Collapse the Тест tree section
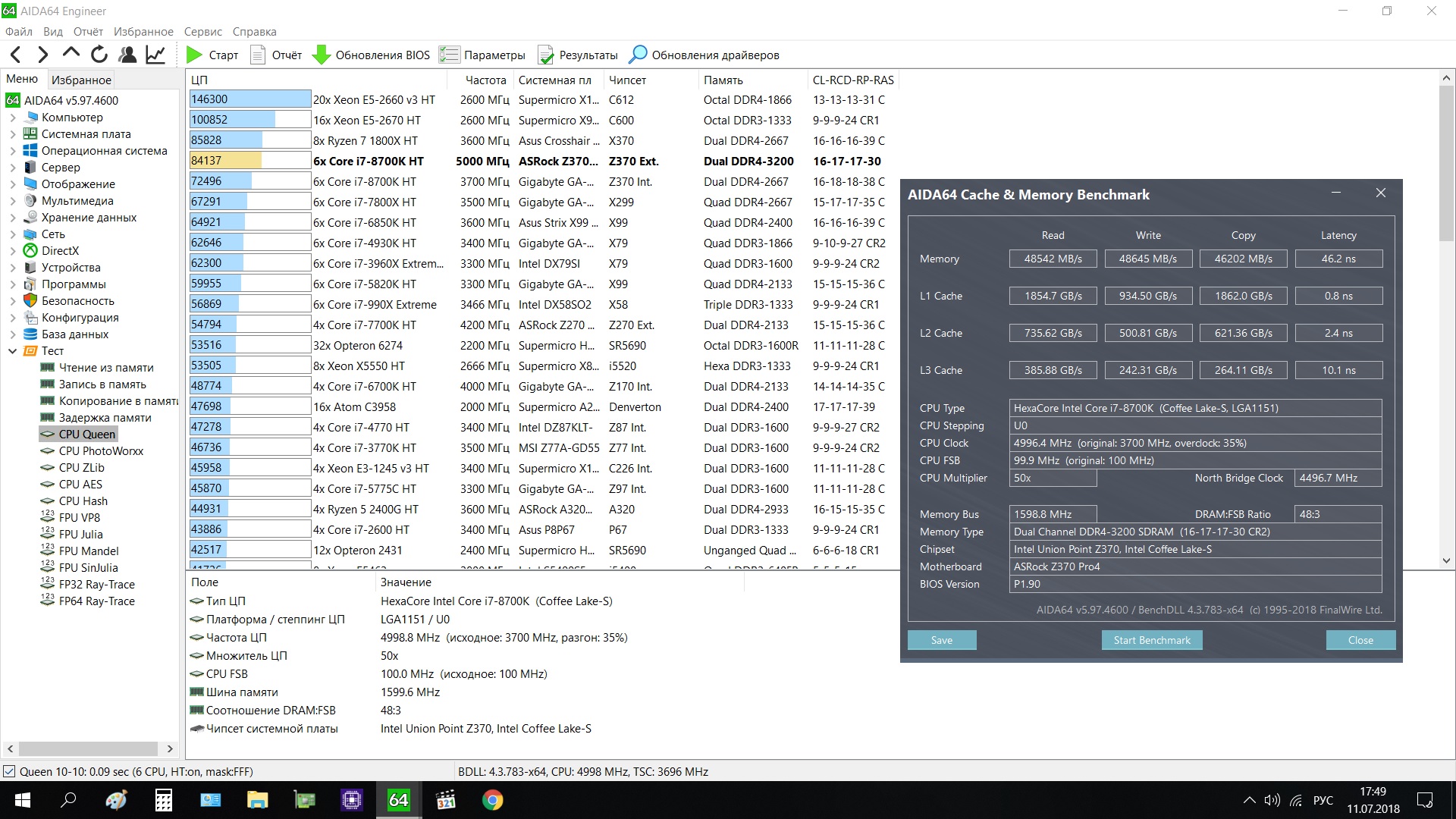 (13, 351)
